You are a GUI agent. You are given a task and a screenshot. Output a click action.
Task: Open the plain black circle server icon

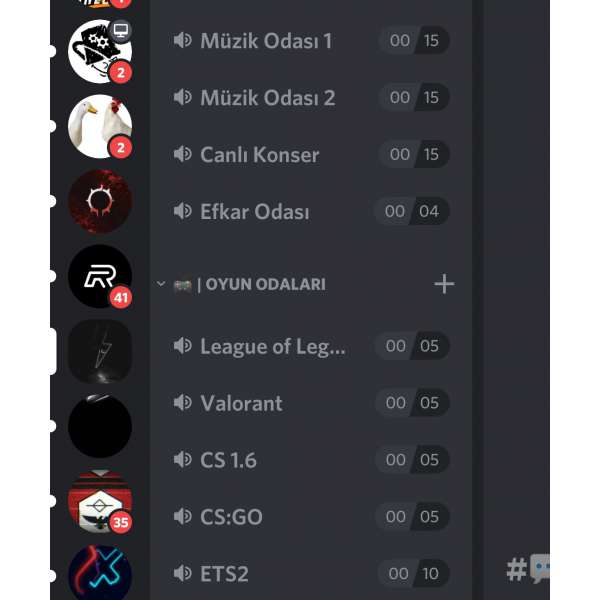[100, 426]
